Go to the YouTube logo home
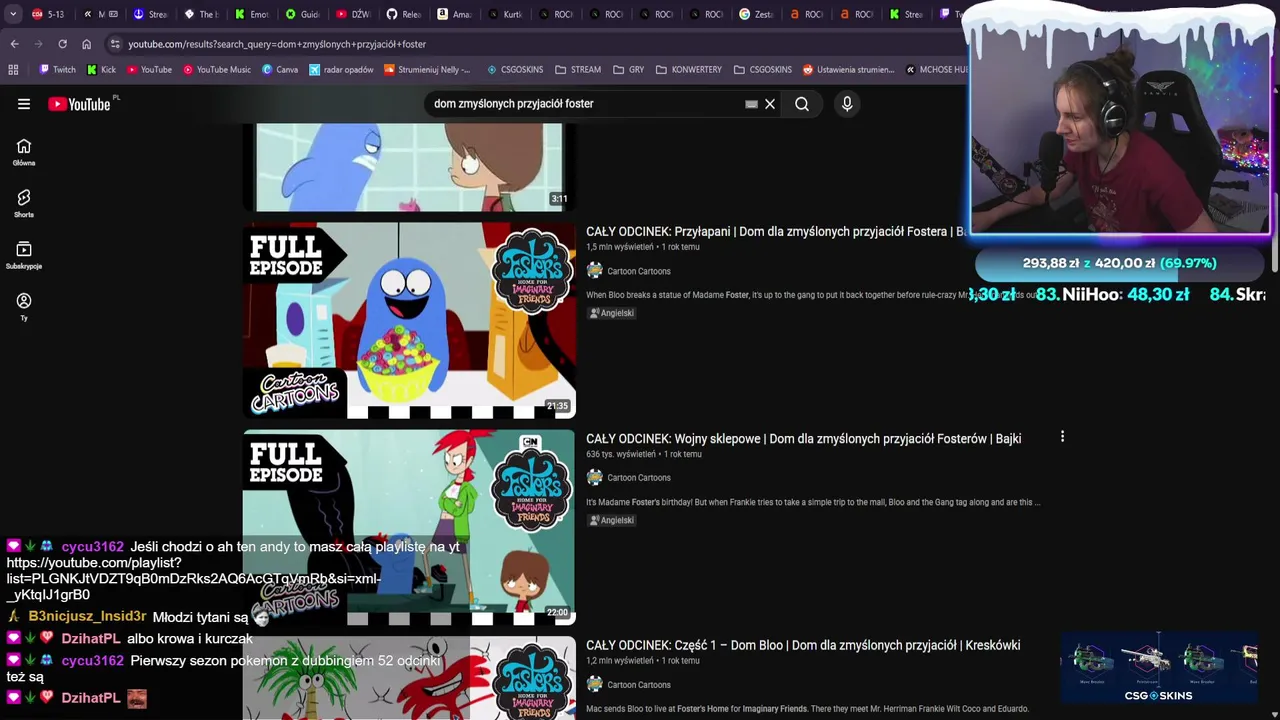This screenshot has width=1280, height=720. (x=79, y=104)
